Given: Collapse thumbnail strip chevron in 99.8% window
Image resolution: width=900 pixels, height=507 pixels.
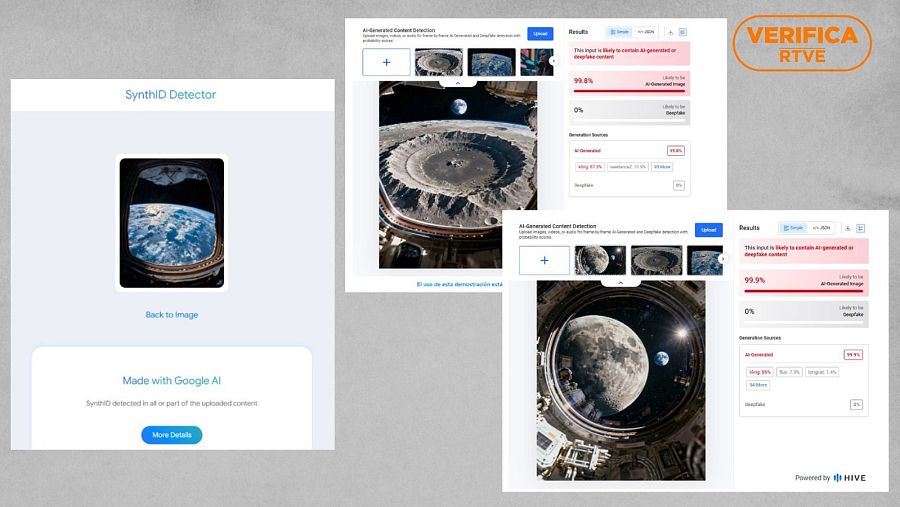Looking at the screenshot, I should 457,83.
